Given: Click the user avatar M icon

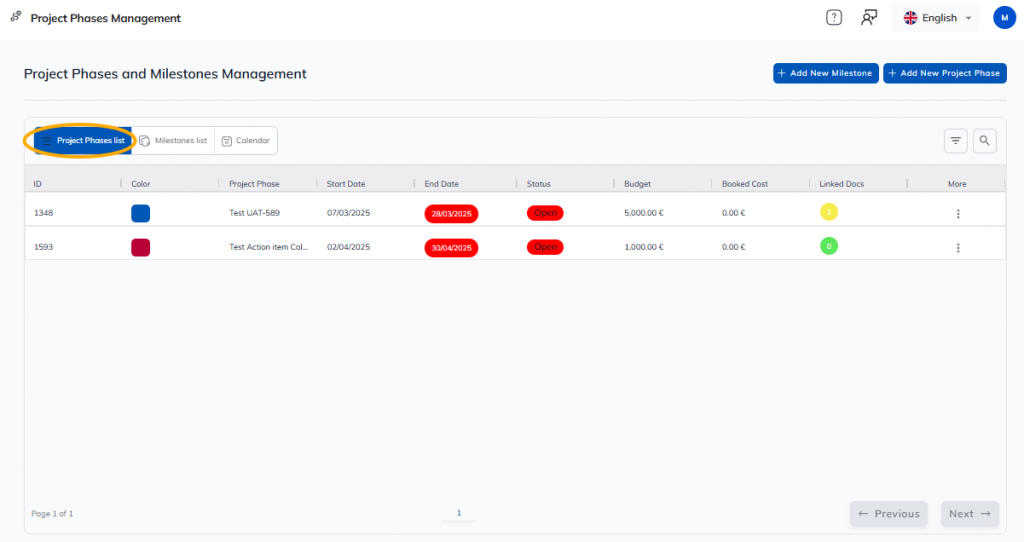Looking at the screenshot, I should pos(1004,18).
